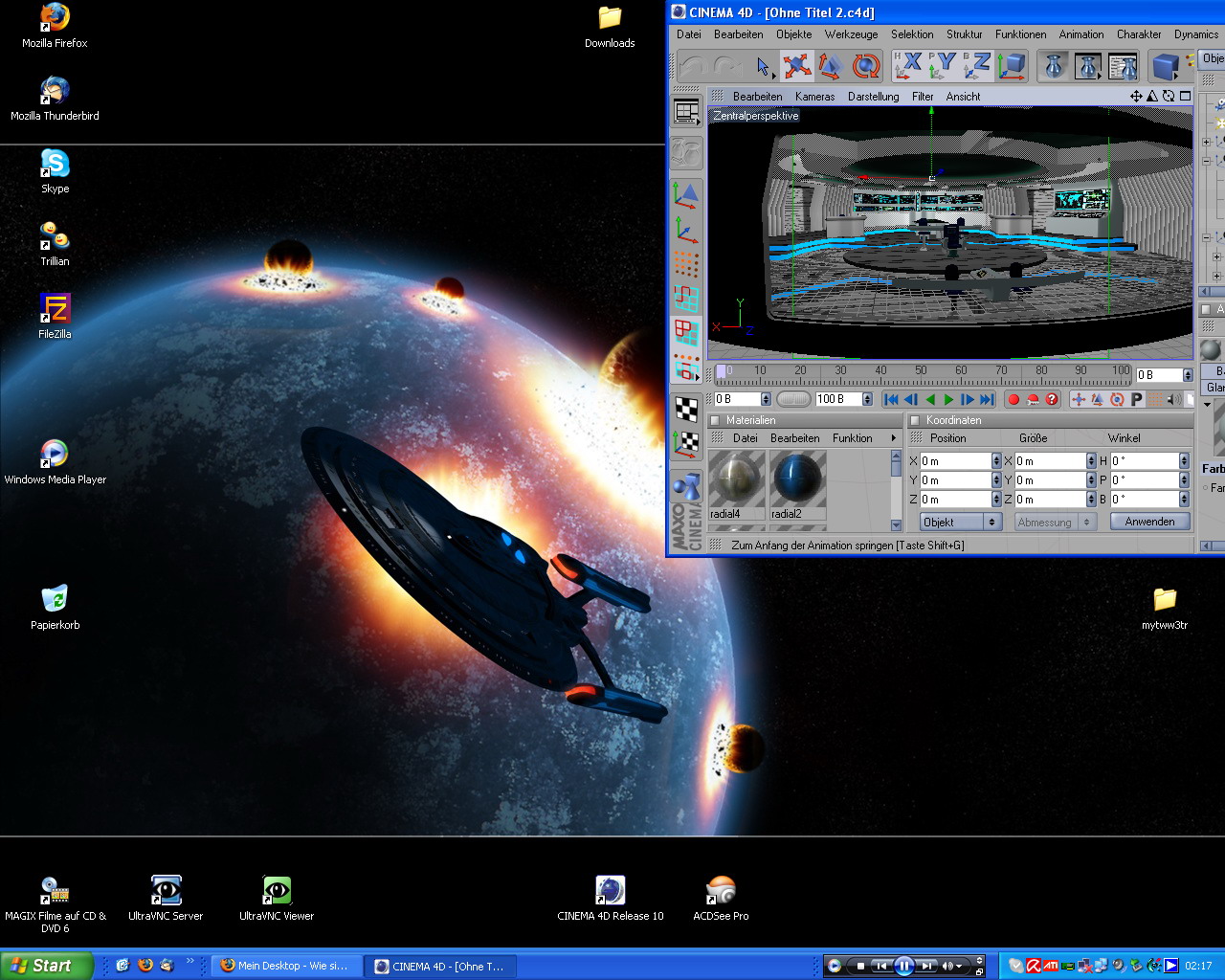
Task: Jump to the animation start
Action: click(891, 399)
